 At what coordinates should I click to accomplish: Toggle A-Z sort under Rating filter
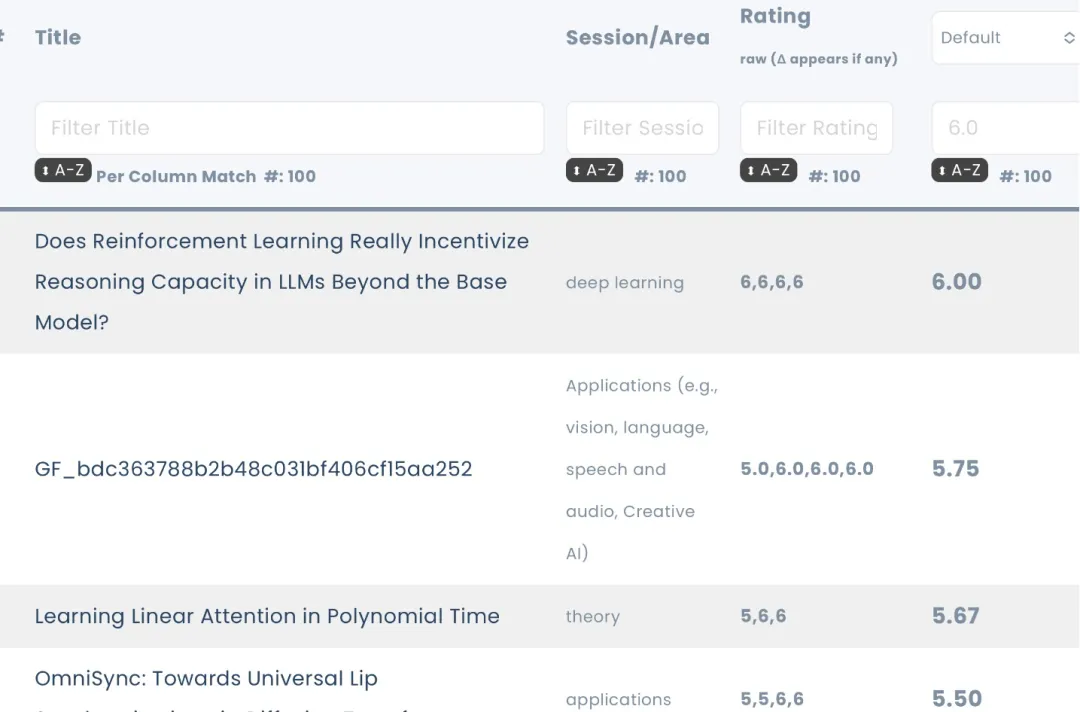tap(768, 170)
